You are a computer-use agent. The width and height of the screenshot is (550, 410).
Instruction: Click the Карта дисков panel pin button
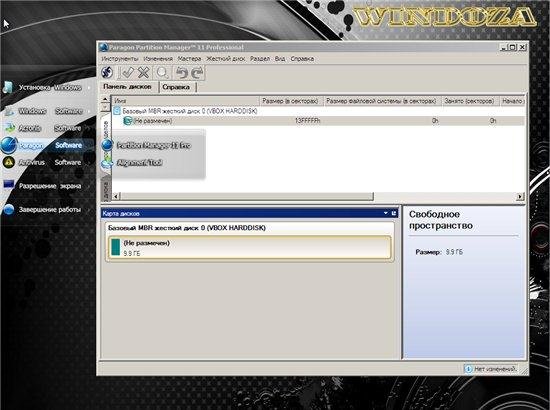point(394,213)
